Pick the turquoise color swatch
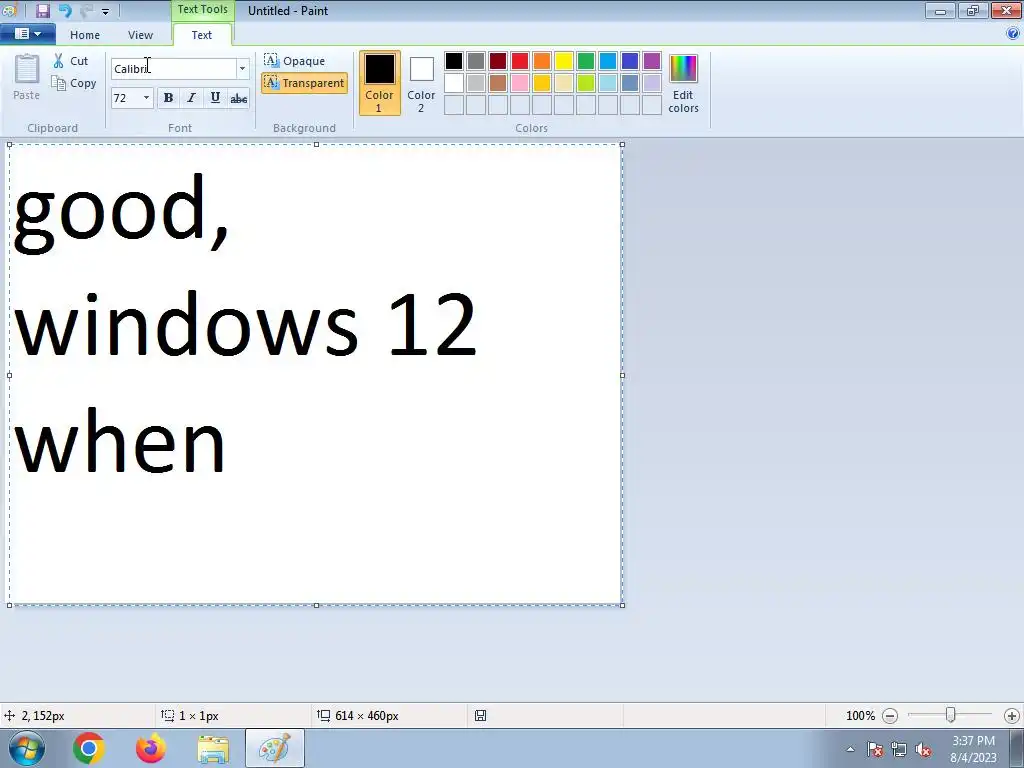Screen dimensions: 1024x768 tap(608, 61)
